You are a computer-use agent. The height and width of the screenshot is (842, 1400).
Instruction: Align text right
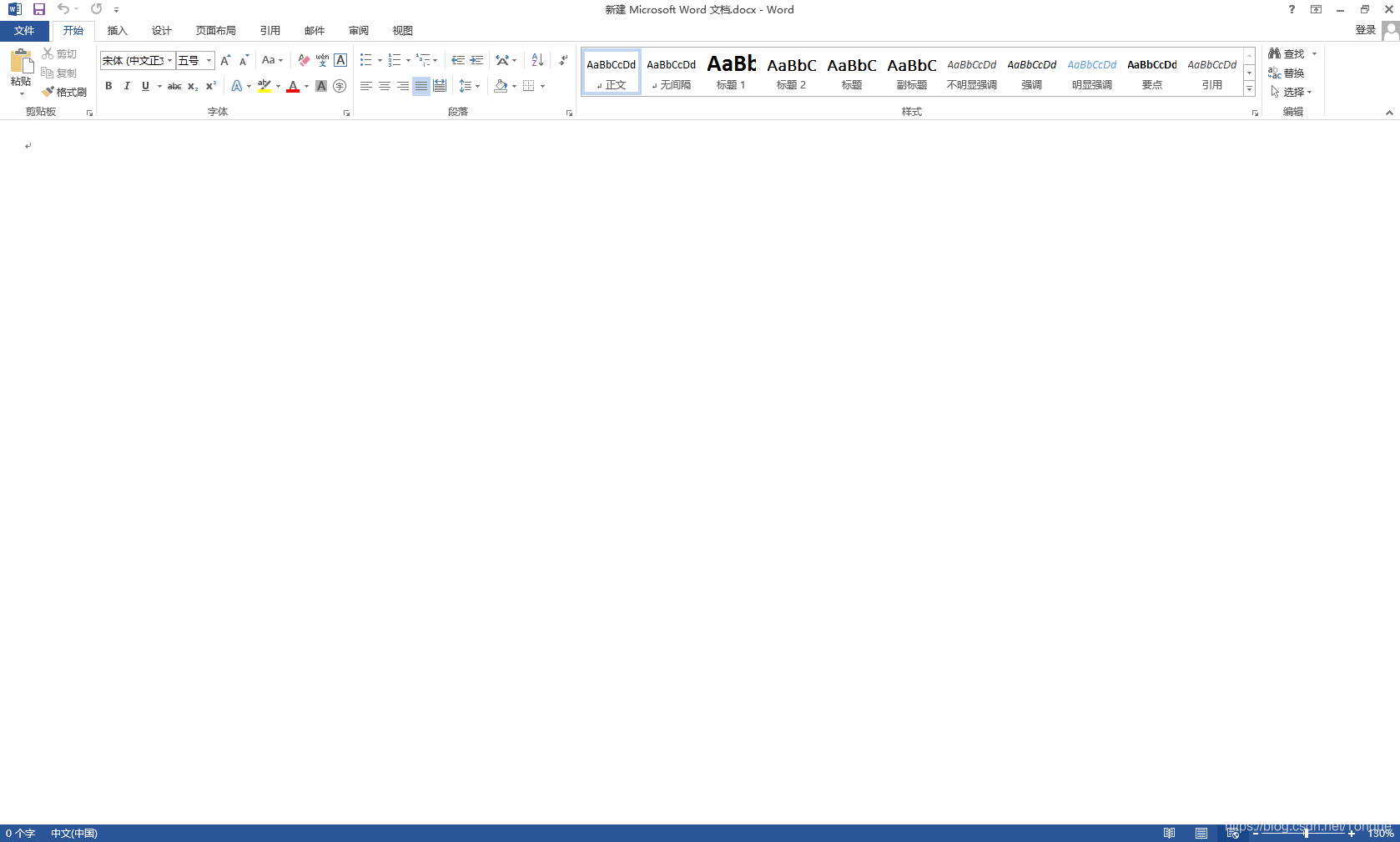tap(403, 86)
